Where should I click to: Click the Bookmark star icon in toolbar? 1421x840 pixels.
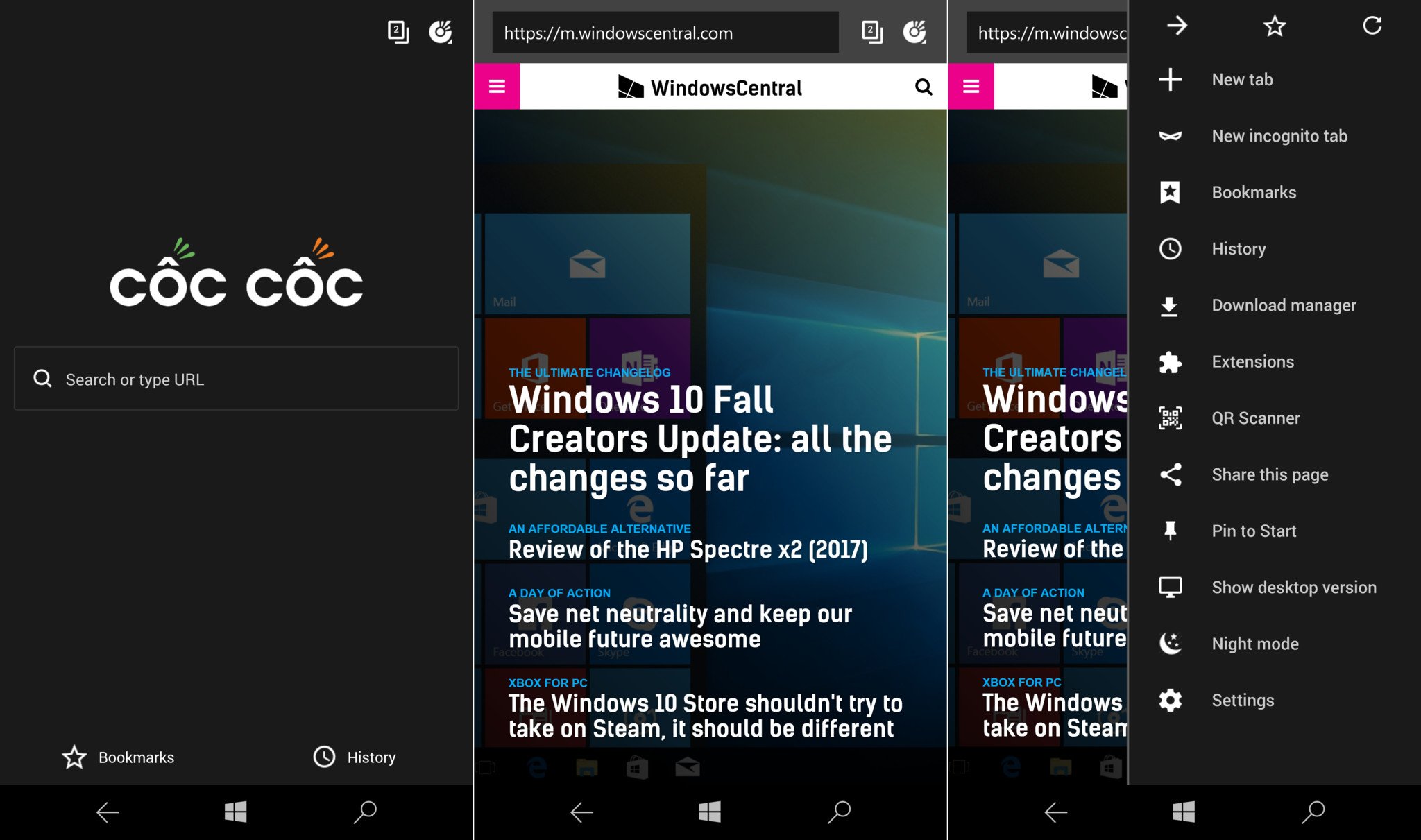pyautogui.click(x=1275, y=27)
